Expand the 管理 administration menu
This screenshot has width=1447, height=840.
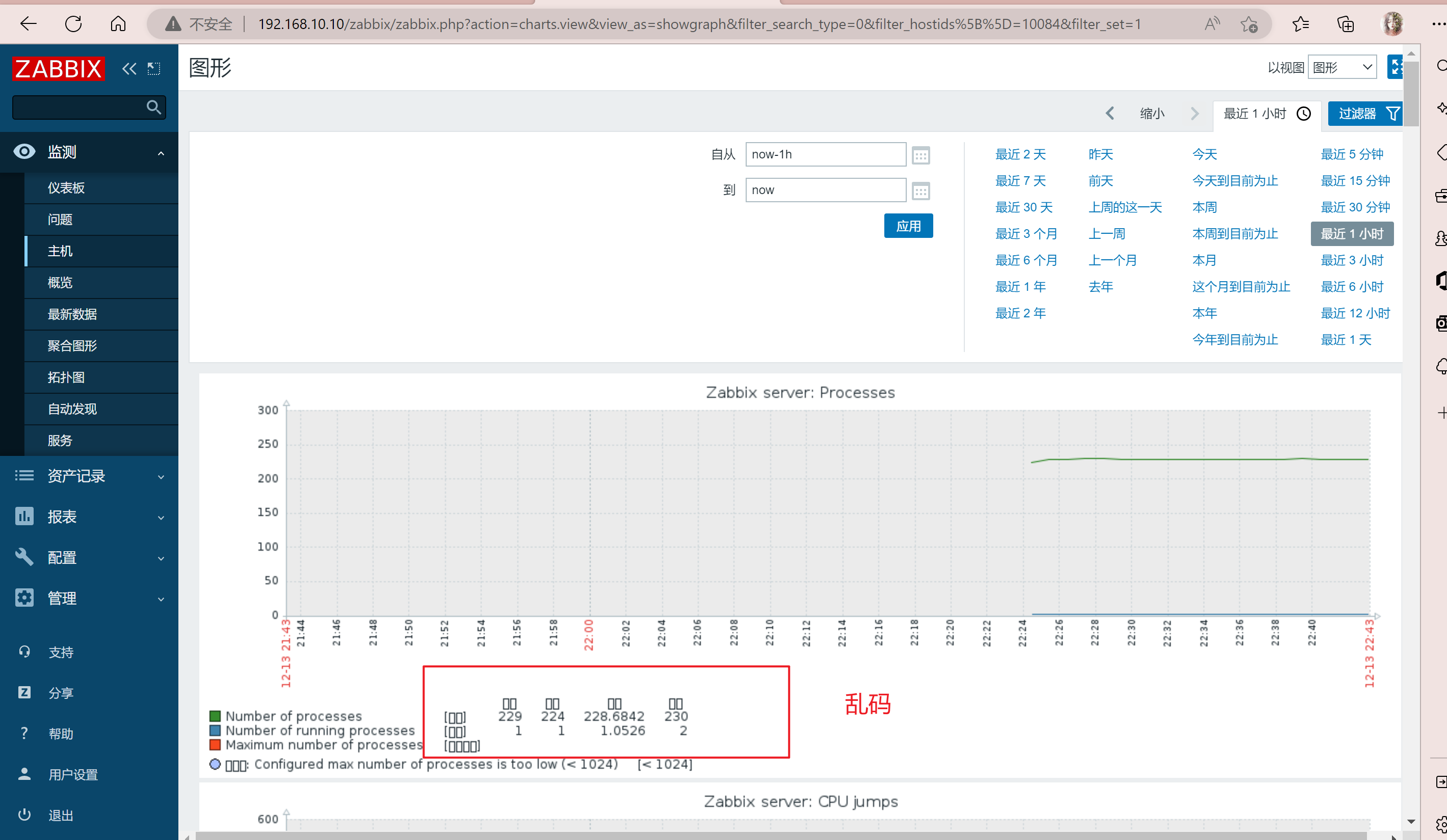89,598
